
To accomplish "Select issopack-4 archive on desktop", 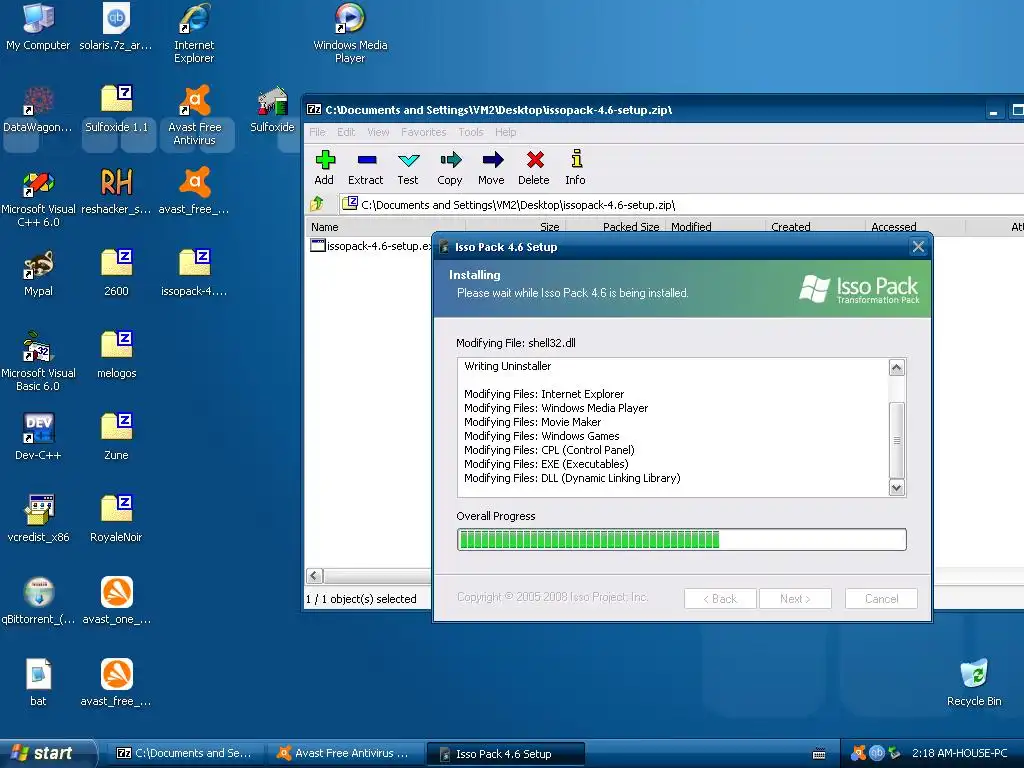I will click(194, 274).
